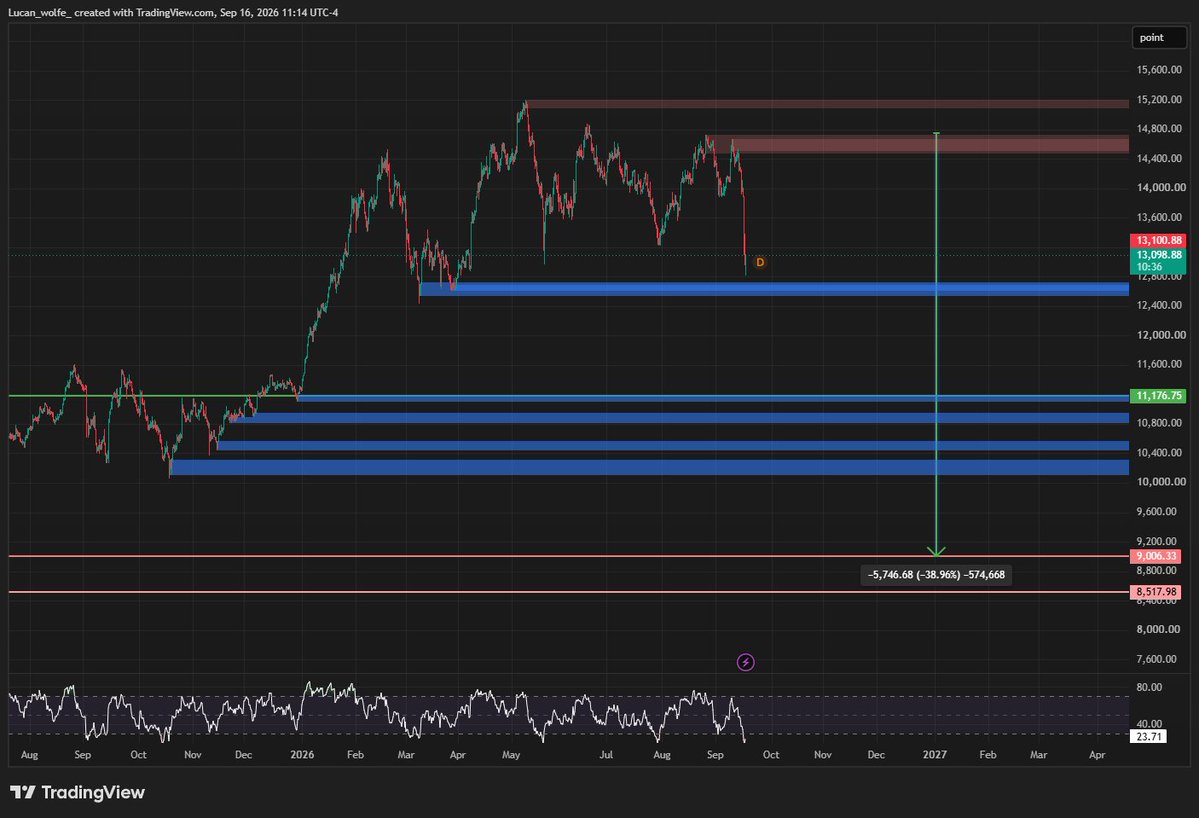Click the 2027 label on the time axis

click(934, 755)
